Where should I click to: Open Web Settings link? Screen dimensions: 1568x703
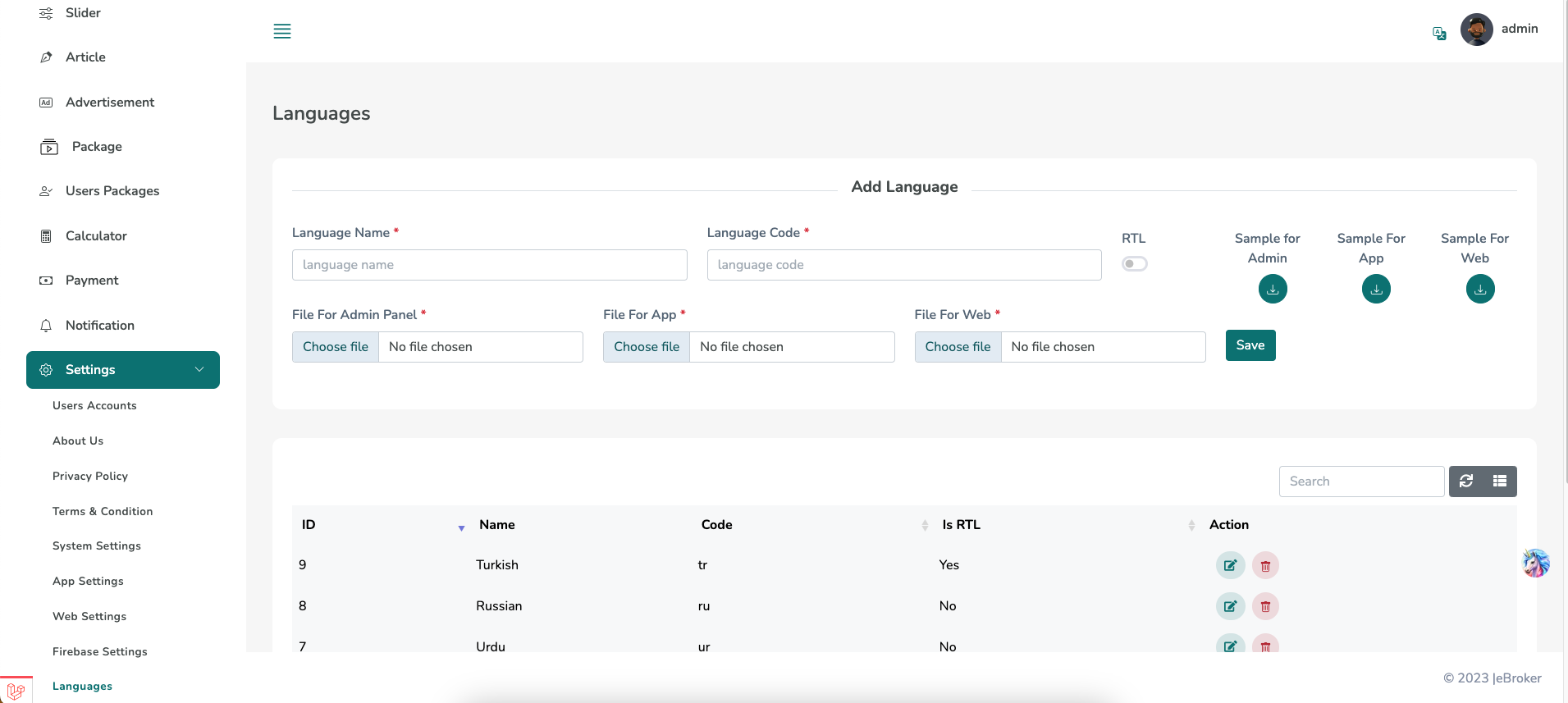click(89, 617)
